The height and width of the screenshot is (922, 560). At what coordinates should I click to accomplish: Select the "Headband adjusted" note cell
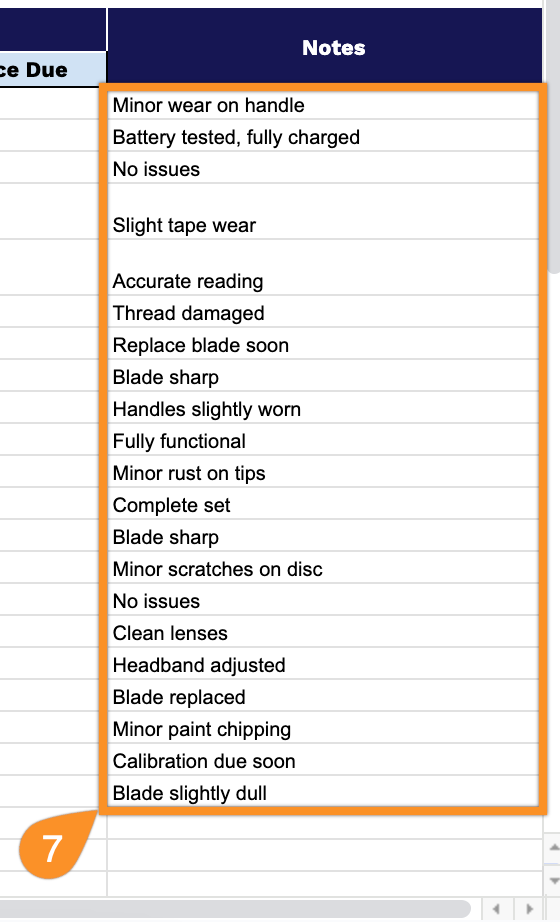point(323,664)
